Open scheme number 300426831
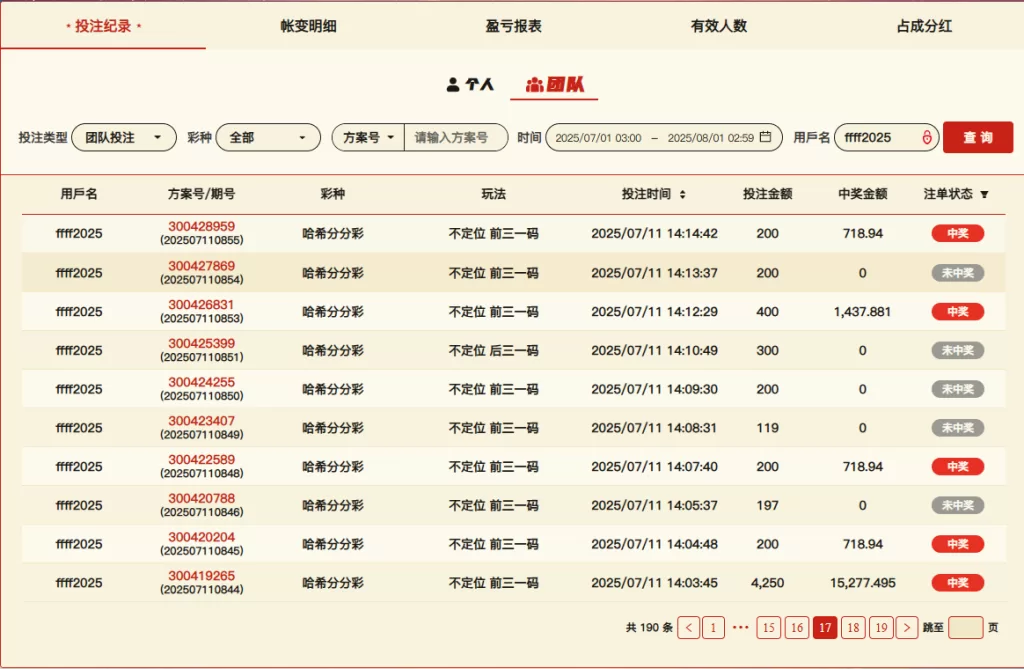This screenshot has height=669, width=1024. click(x=201, y=304)
